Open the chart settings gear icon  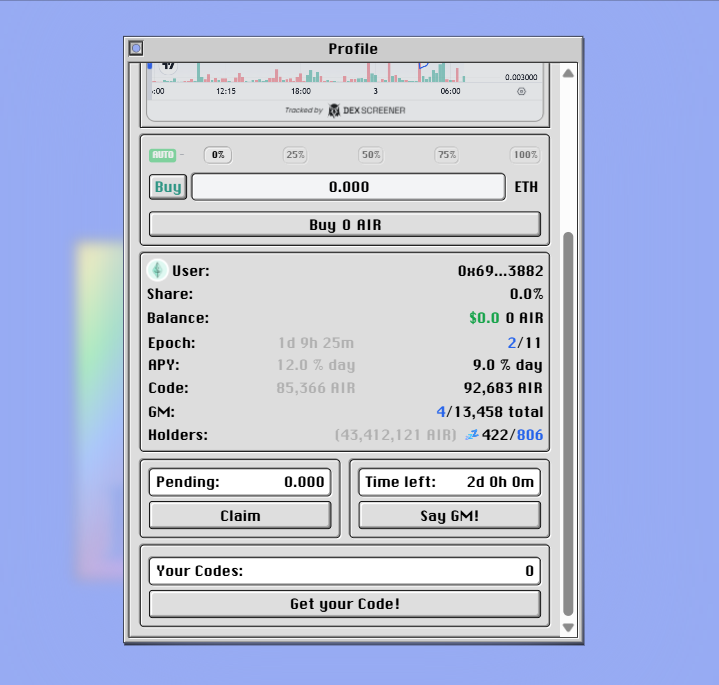[x=521, y=91]
